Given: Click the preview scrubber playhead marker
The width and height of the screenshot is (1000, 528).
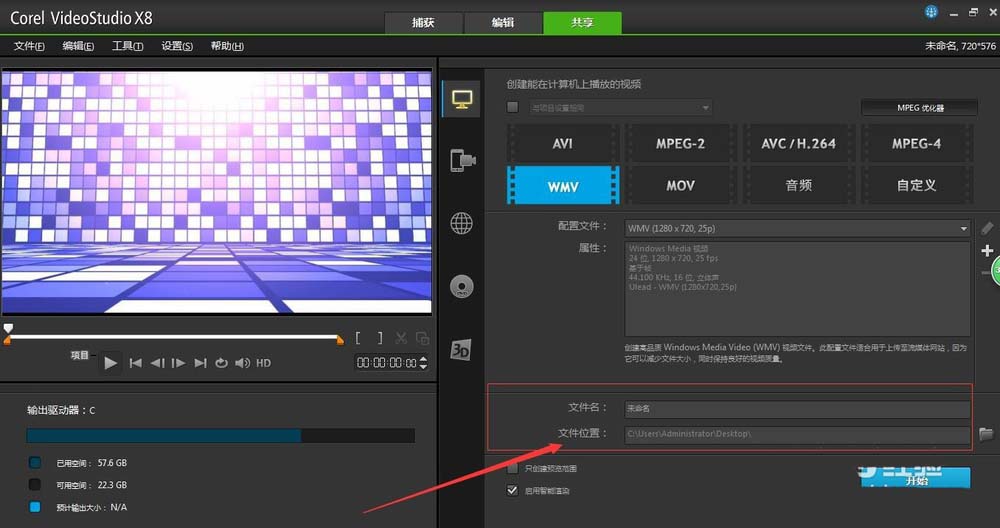Looking at the screenshot, I should [x=8, y=328].
